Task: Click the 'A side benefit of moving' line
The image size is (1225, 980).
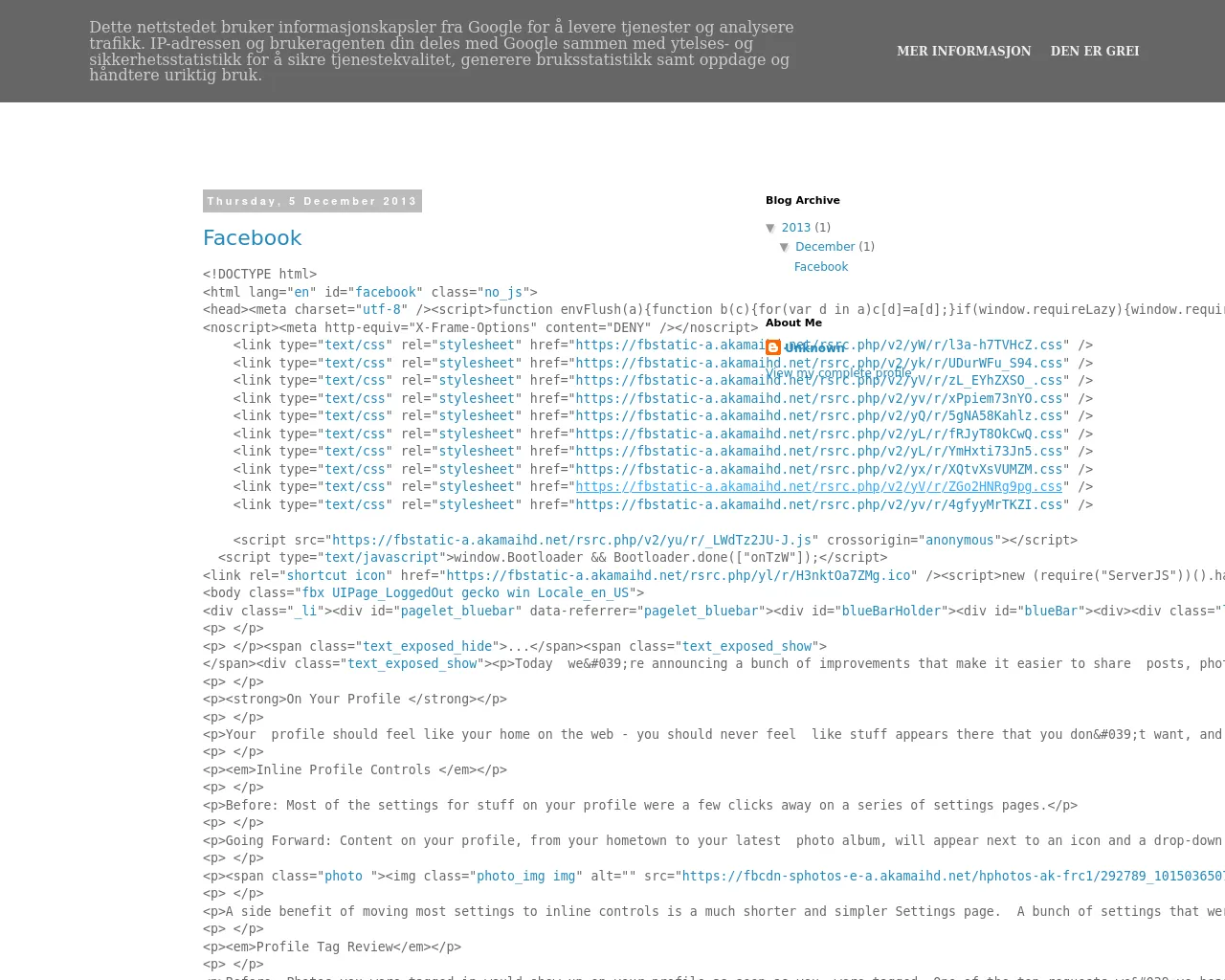Action: [x=714, y=911]
